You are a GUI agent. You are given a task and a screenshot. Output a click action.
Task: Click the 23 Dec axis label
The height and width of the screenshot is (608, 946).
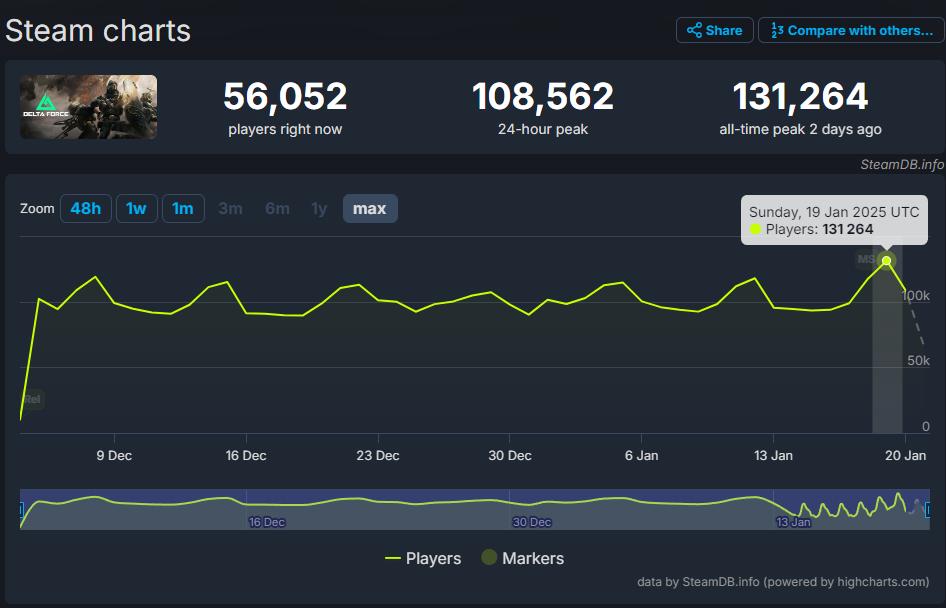378,456
